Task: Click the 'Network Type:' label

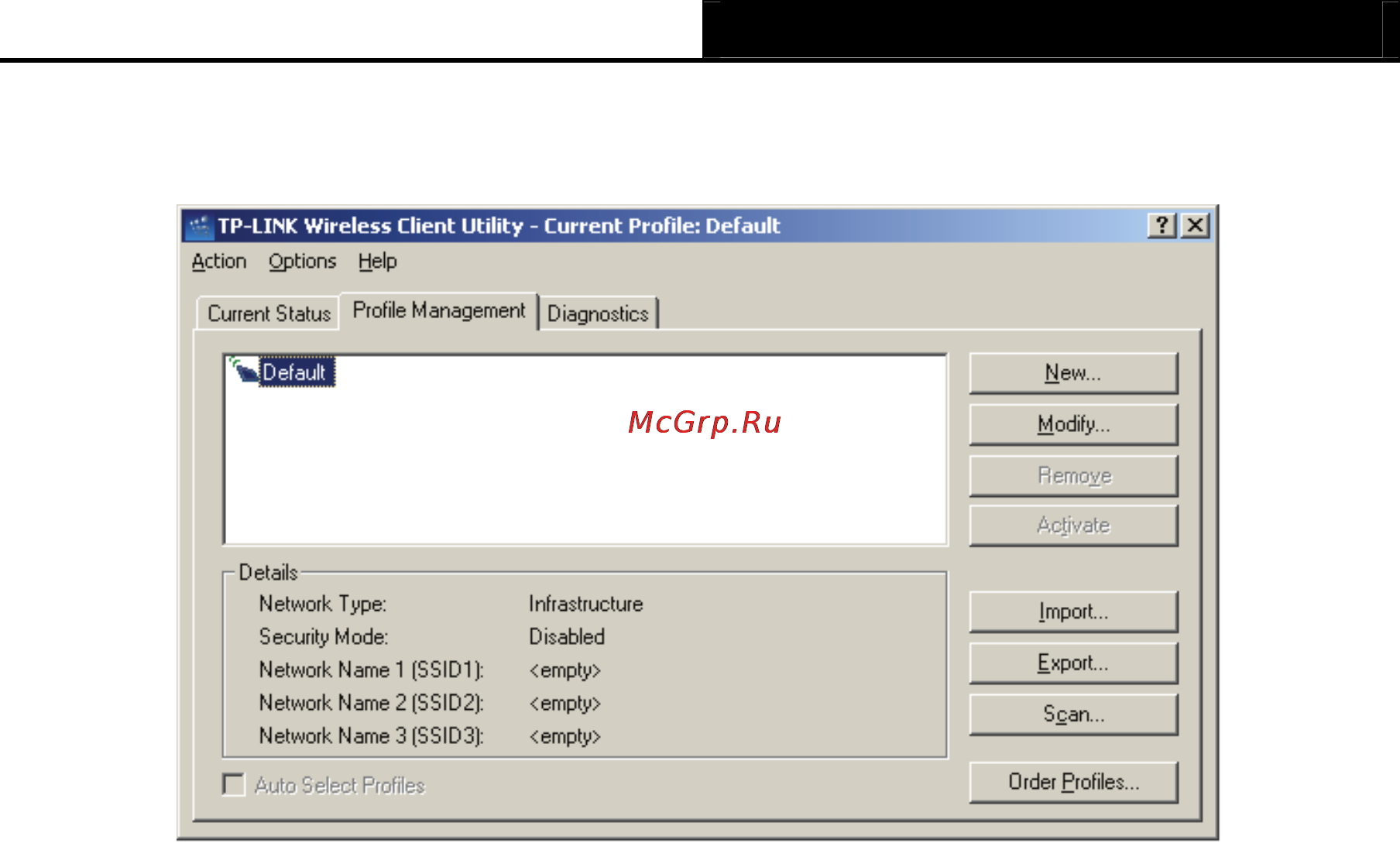Action: 323,604
